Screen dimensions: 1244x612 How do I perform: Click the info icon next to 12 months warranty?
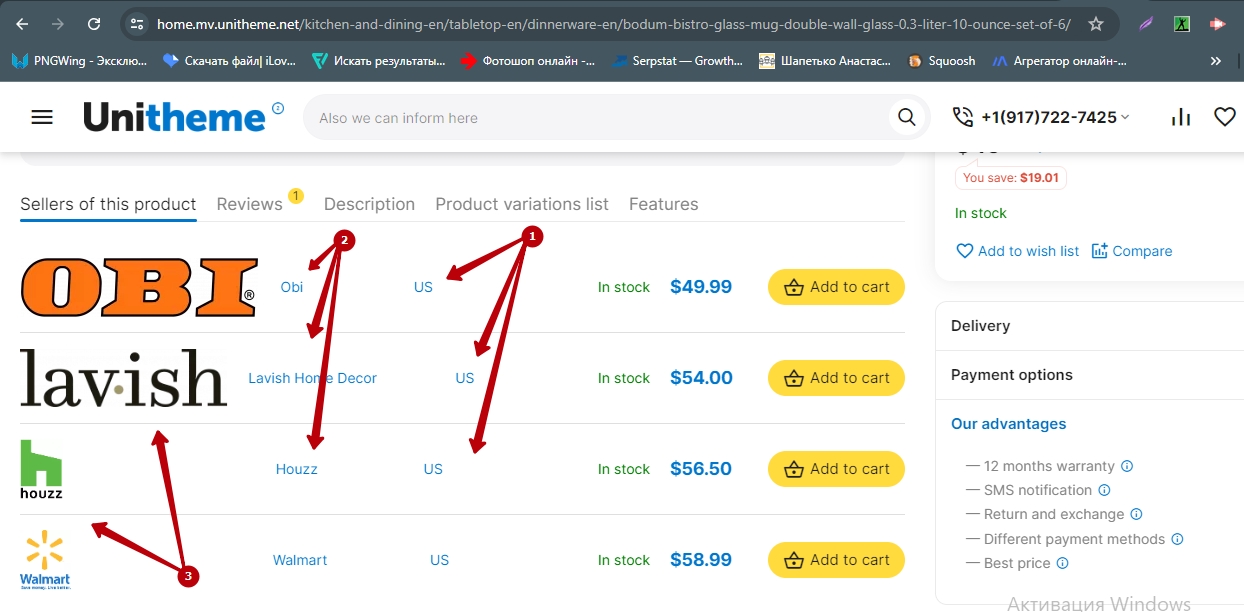1127,466
